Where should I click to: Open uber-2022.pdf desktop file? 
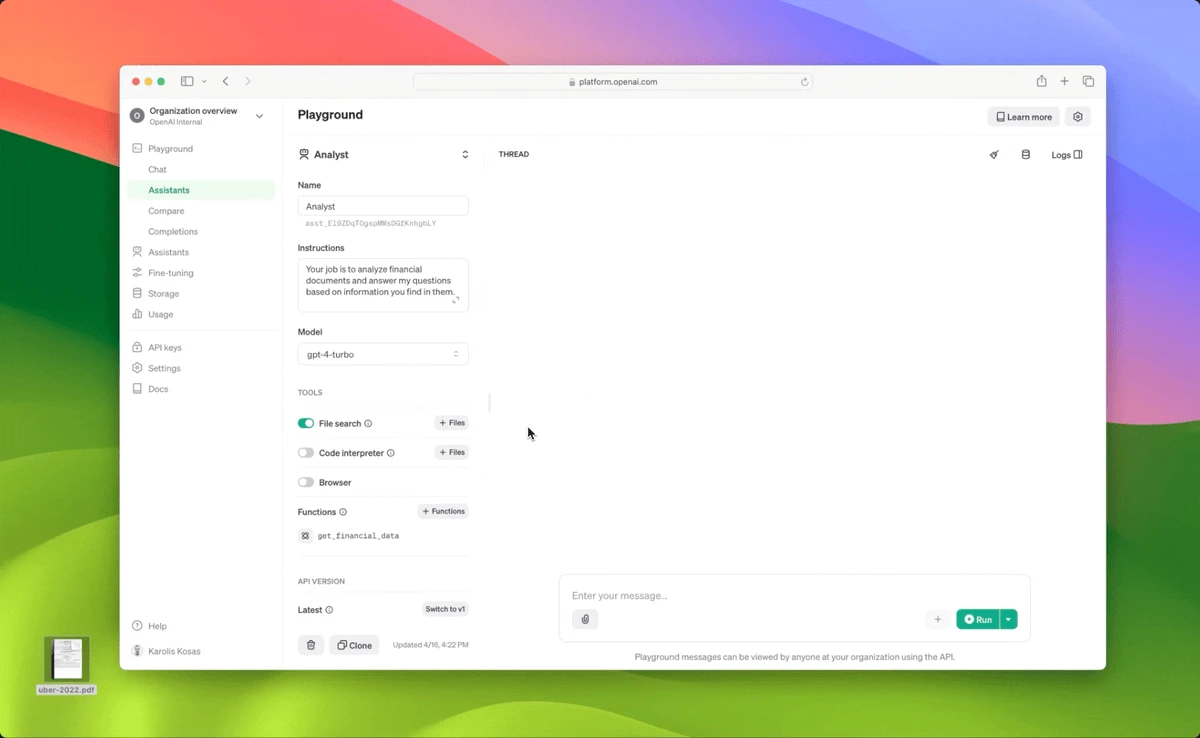tap(67, 666)
